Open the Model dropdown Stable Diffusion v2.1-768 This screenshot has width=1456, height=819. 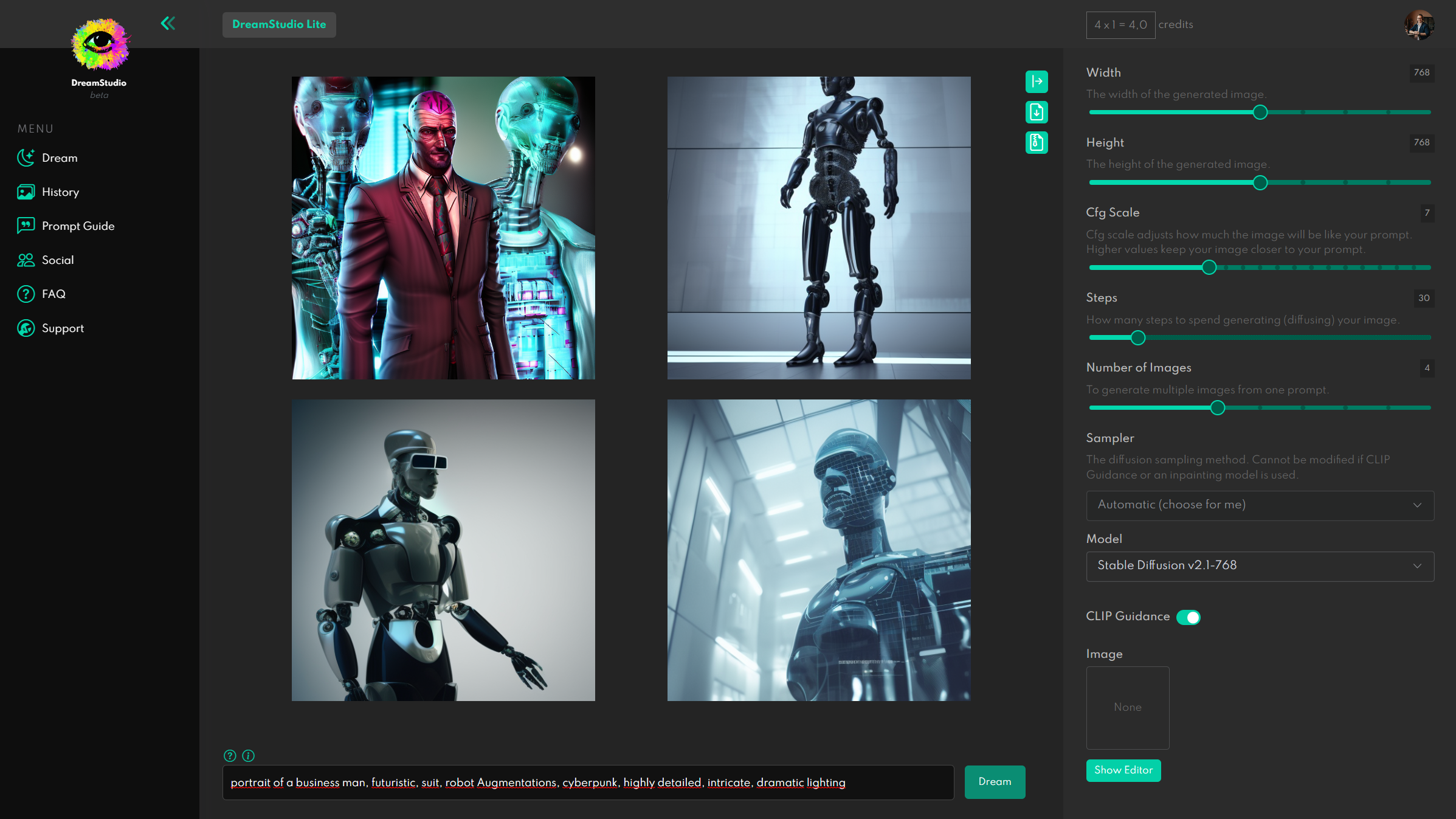[x=1260, y=566]
